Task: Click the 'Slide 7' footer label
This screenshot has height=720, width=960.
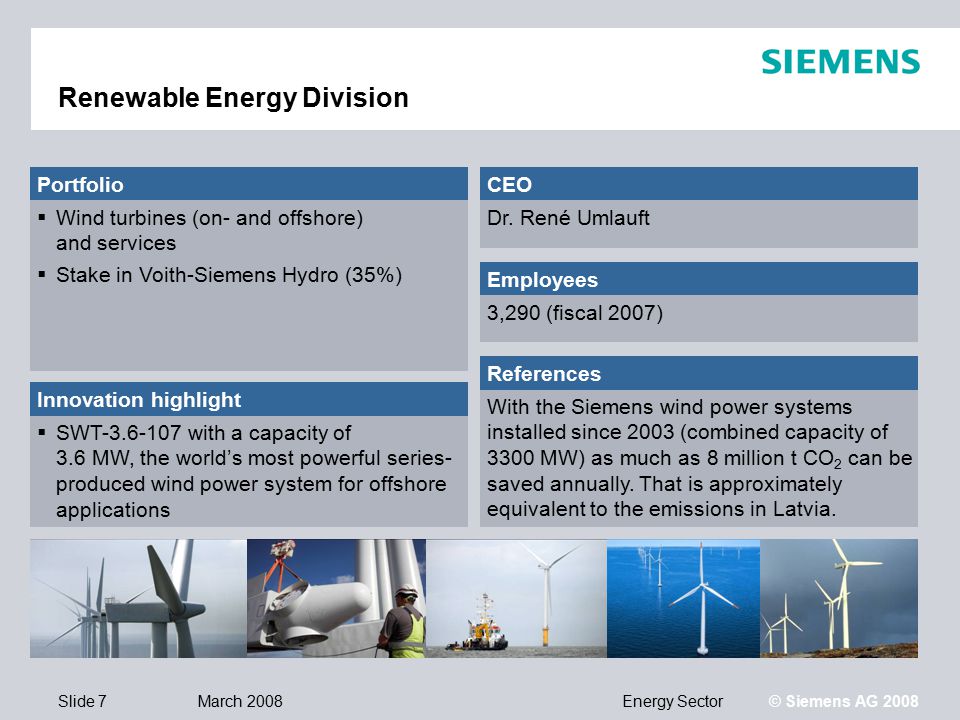Action: 82,701
